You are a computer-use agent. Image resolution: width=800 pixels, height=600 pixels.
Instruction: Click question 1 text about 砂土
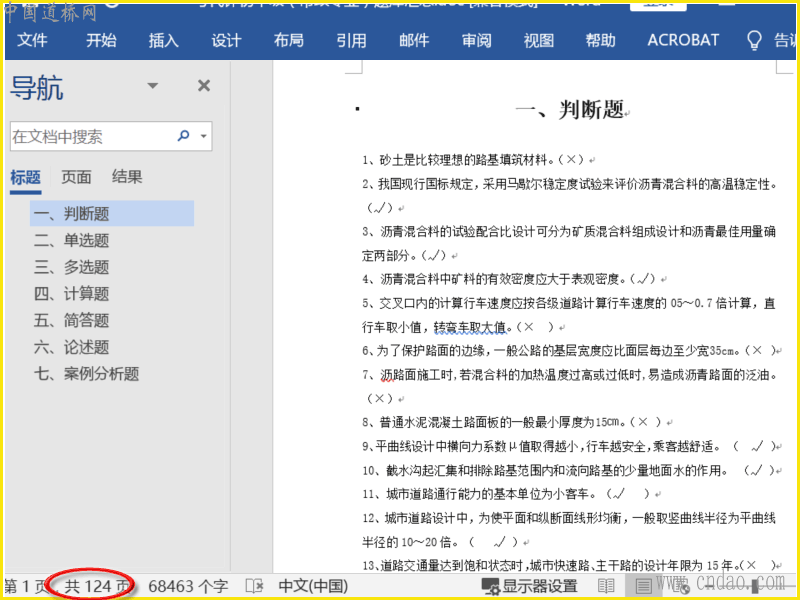[473, 160]
